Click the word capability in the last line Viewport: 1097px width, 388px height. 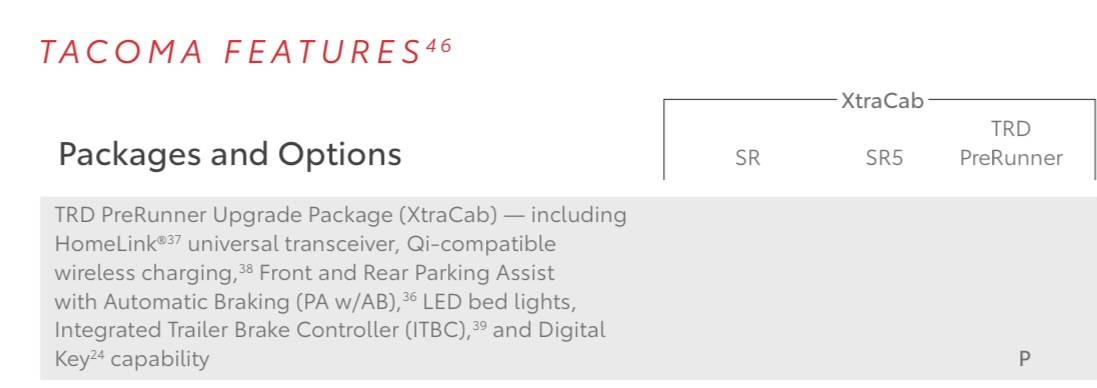(160, 360)
